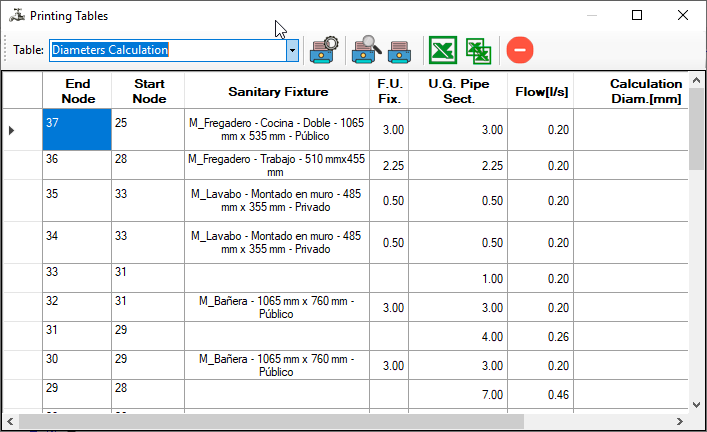The width and height of the screenshot is (707, 432).
Task: Click the Flow[l/s] column header
Action: pos(541,91)
